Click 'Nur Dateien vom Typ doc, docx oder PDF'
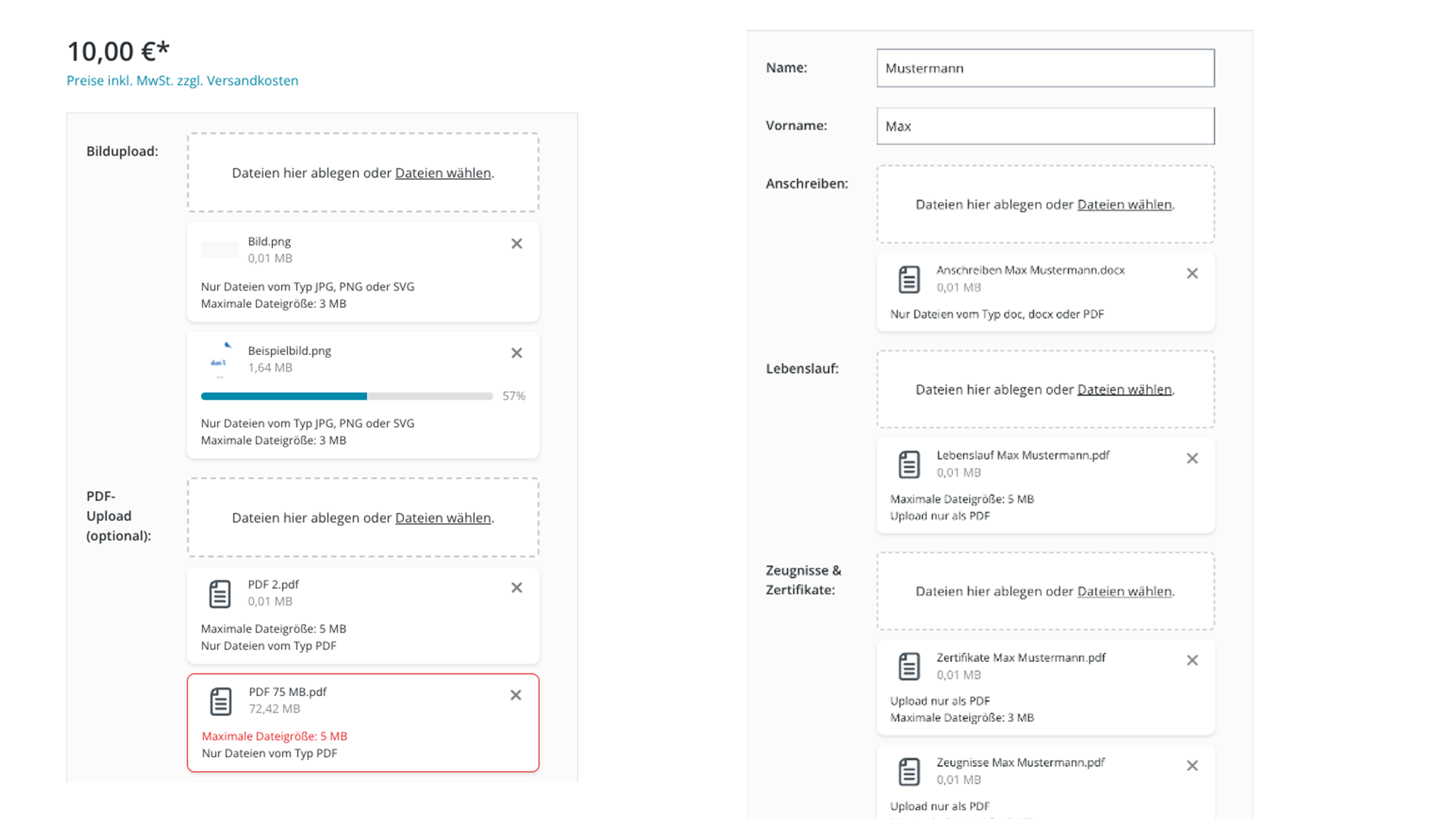This screenshot has height=819, width=1456. (x=997, y=314)
